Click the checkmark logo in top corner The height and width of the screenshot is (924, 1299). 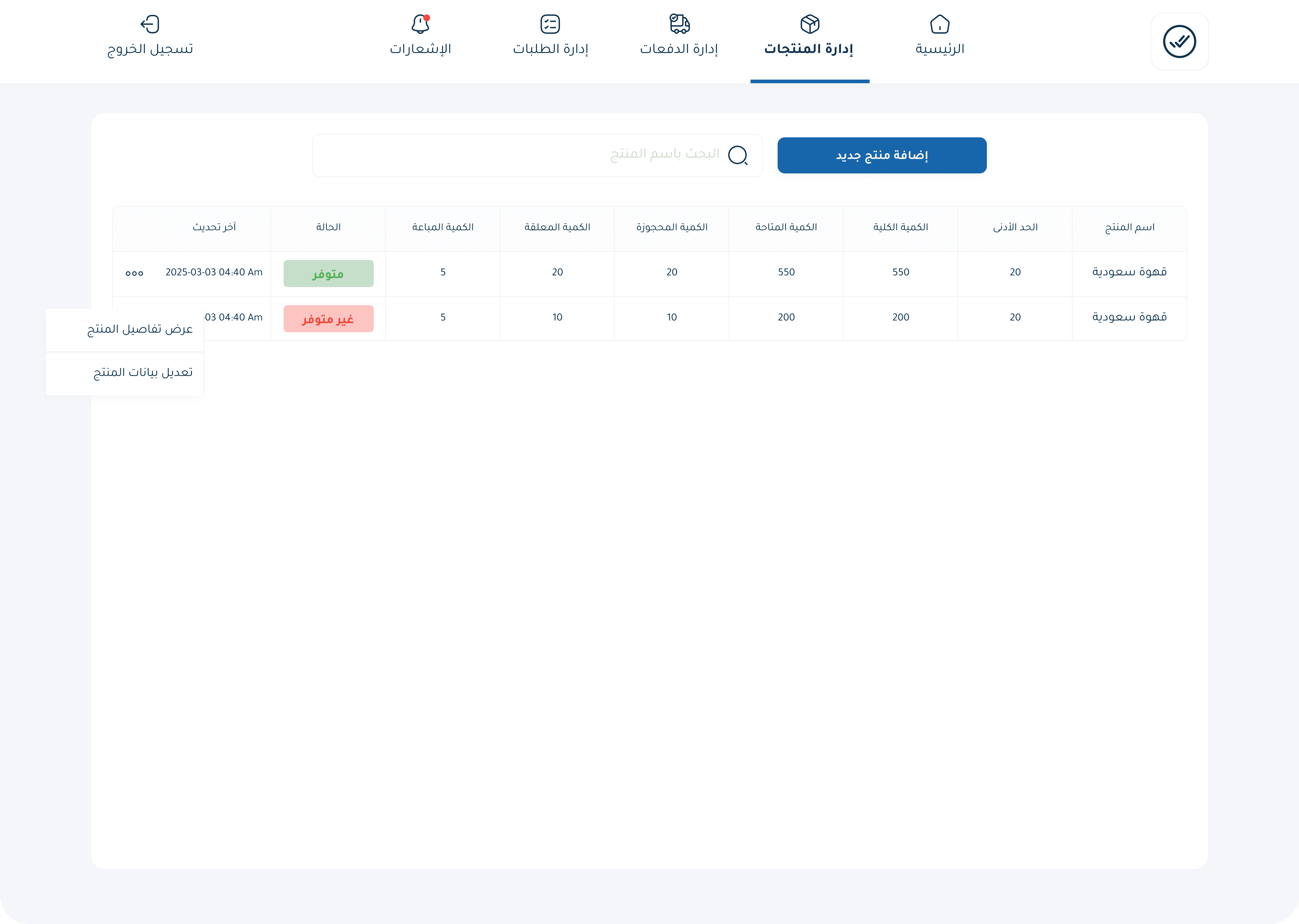(x=1179, y=41)
